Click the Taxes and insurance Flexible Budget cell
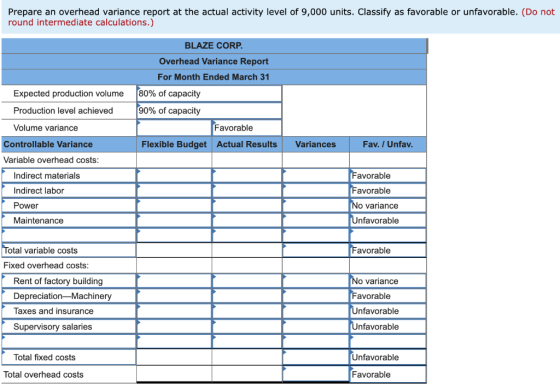The height and width of the screenshot is (388, 560). coord(174,311)
